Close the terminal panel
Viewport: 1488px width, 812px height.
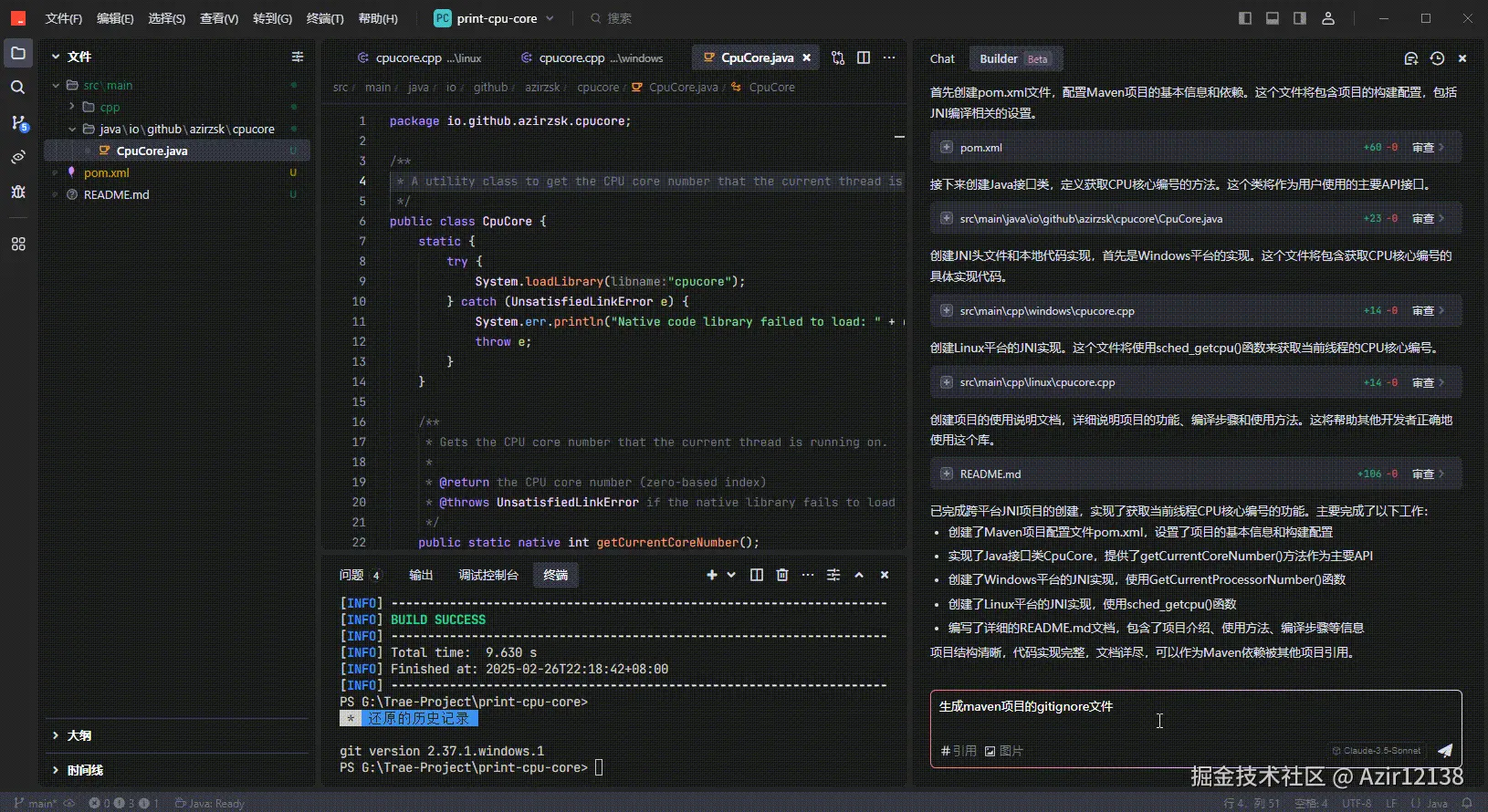pos(885,575)
